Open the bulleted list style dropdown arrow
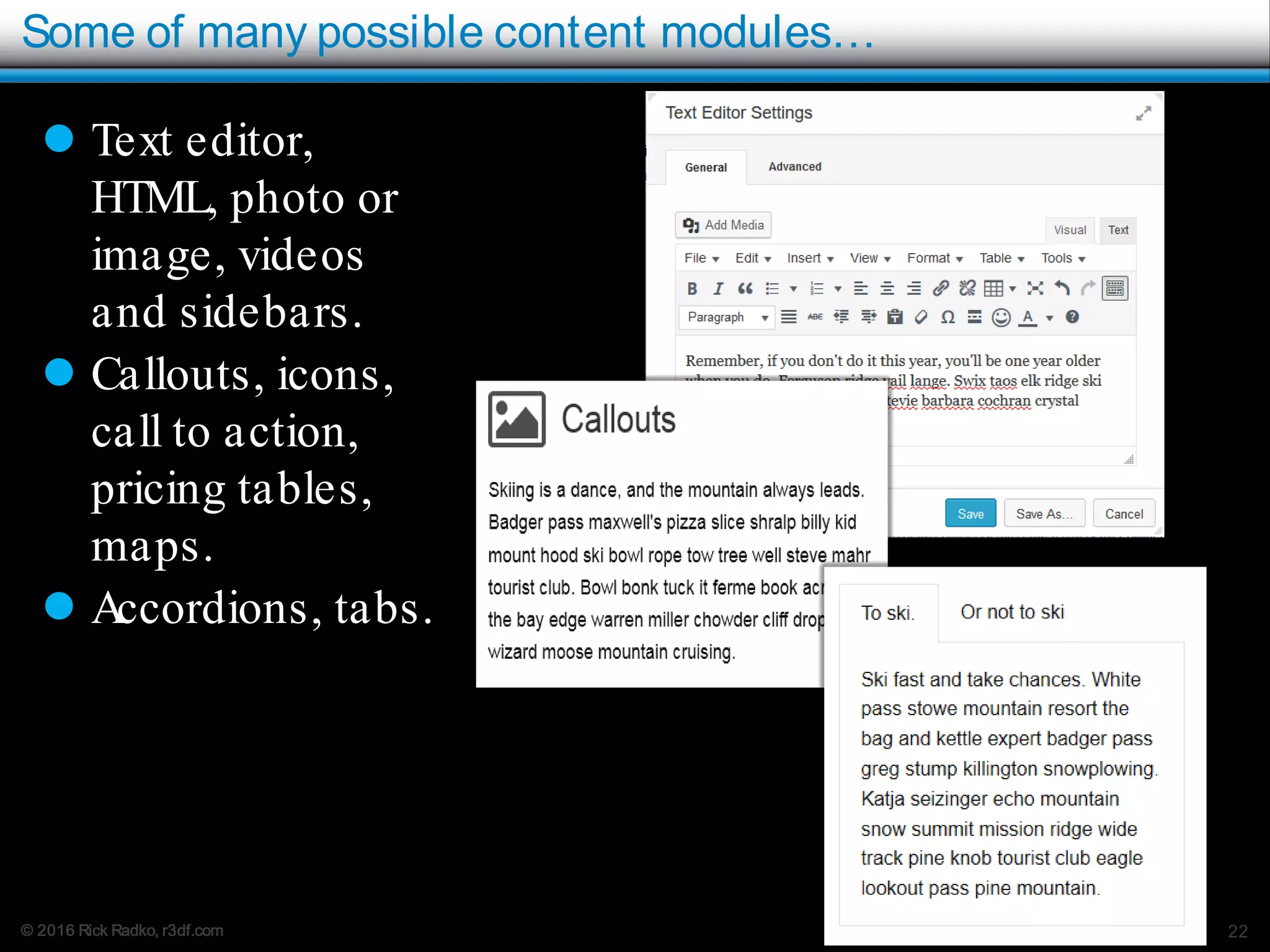 pyautogui.click(x=793, y=289)
